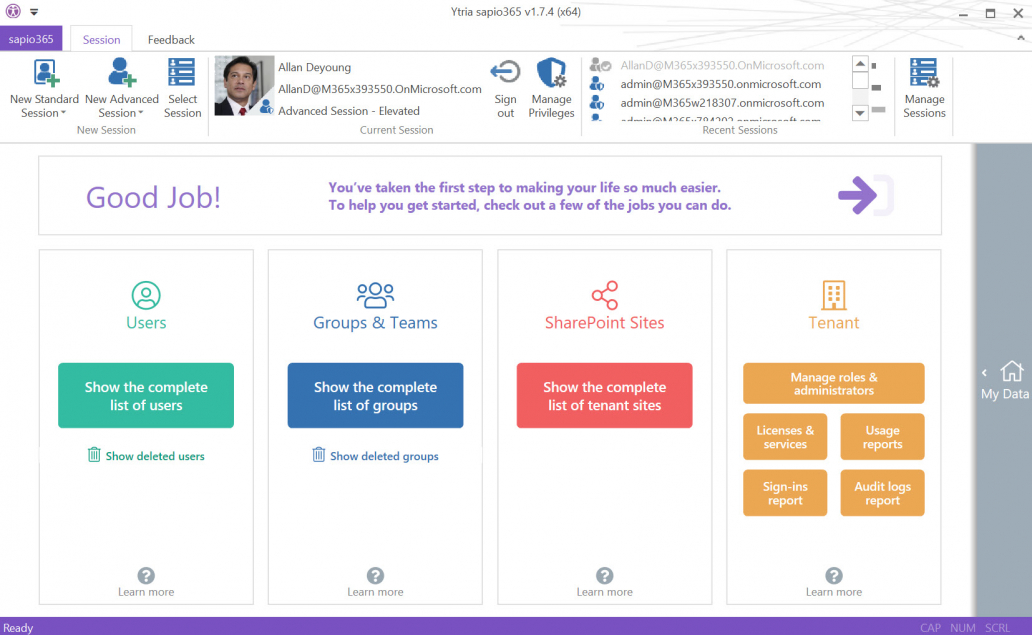
Task: Click the user icon beside AllanD recent session
Action: [x=600, y=64]
